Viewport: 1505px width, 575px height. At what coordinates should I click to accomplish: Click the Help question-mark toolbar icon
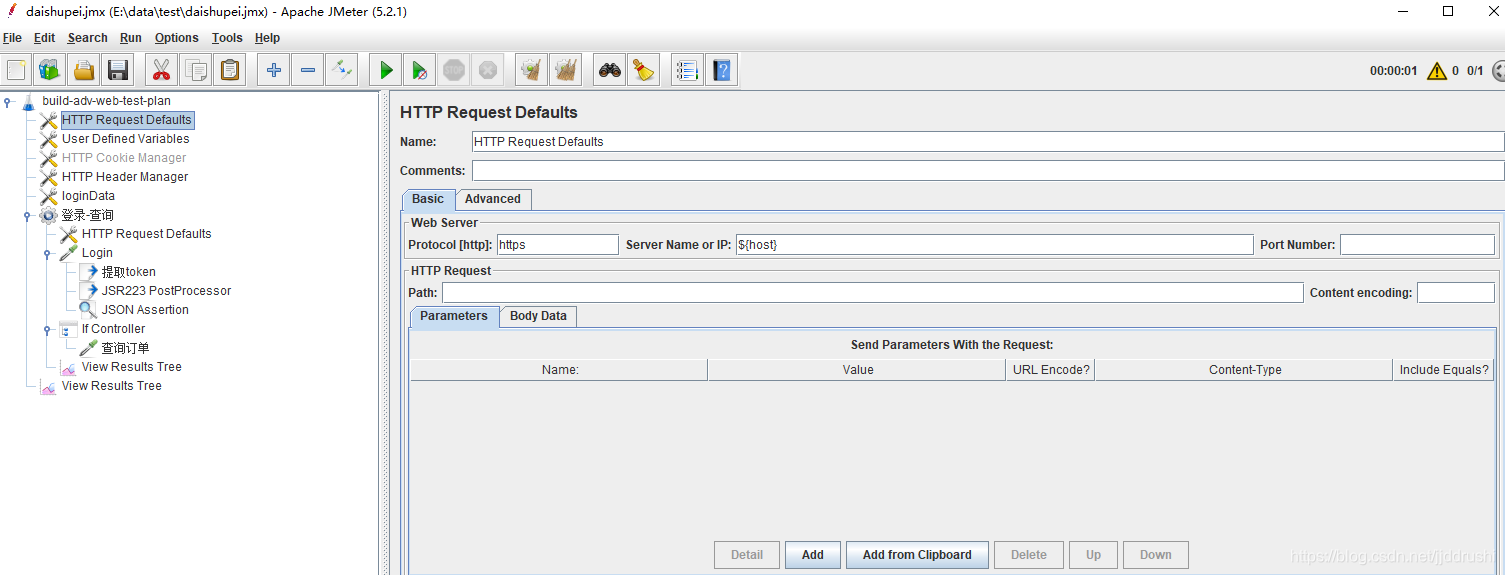coord(722,70)
